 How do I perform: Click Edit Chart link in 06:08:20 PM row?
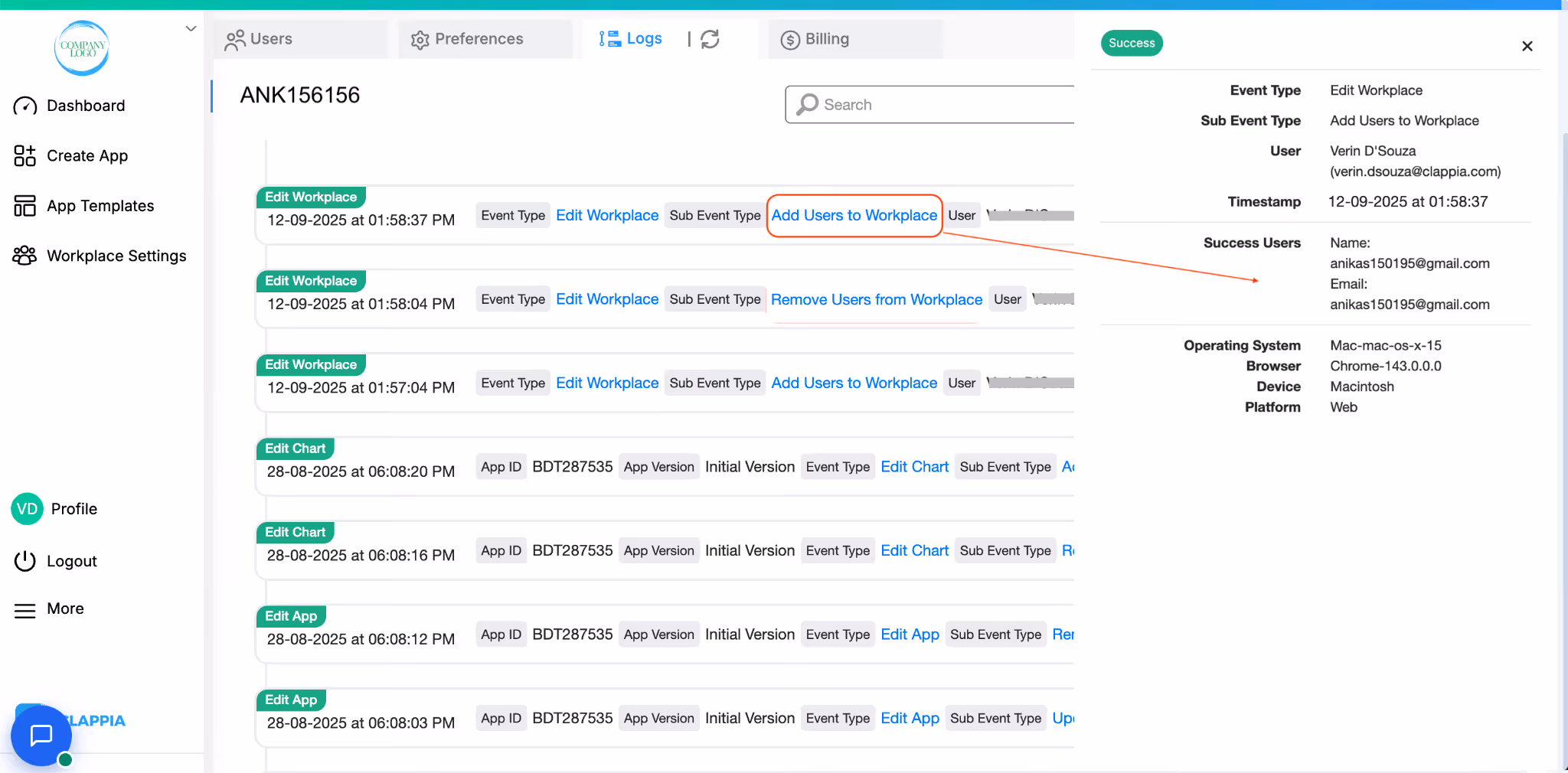tap(914, 467)
